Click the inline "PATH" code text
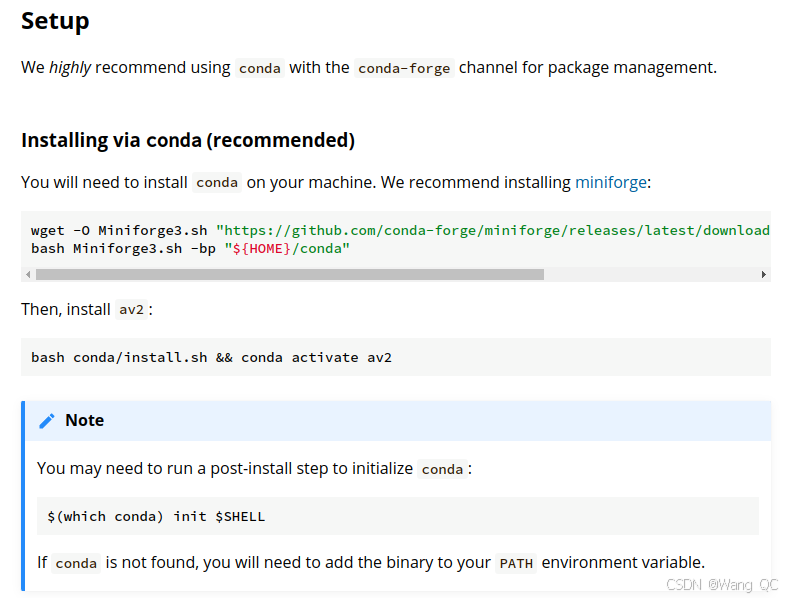 516,563
